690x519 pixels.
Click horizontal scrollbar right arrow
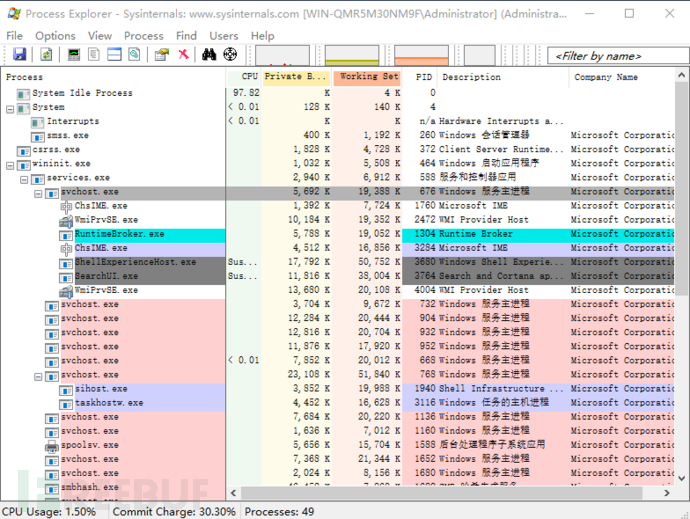667,493
